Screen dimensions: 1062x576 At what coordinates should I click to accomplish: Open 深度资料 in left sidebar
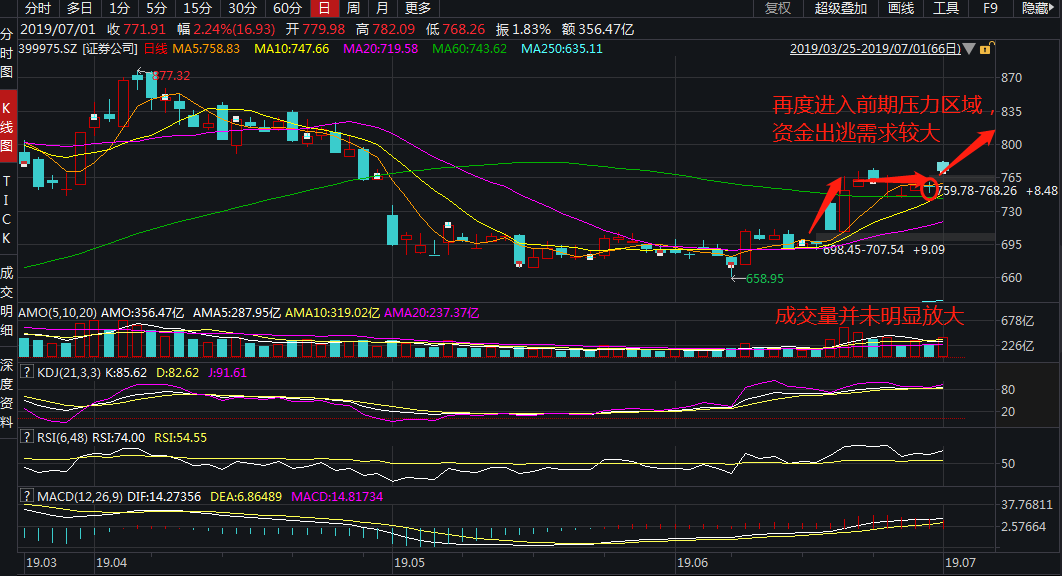tap(7, 393)
